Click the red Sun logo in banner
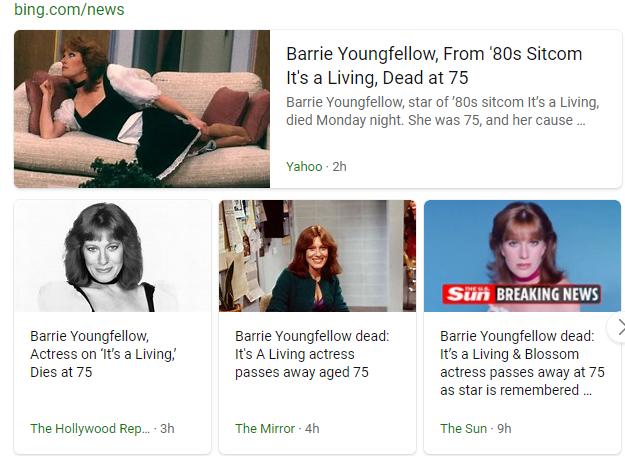This screenshot has height=456, width=625. click(467, 294)
